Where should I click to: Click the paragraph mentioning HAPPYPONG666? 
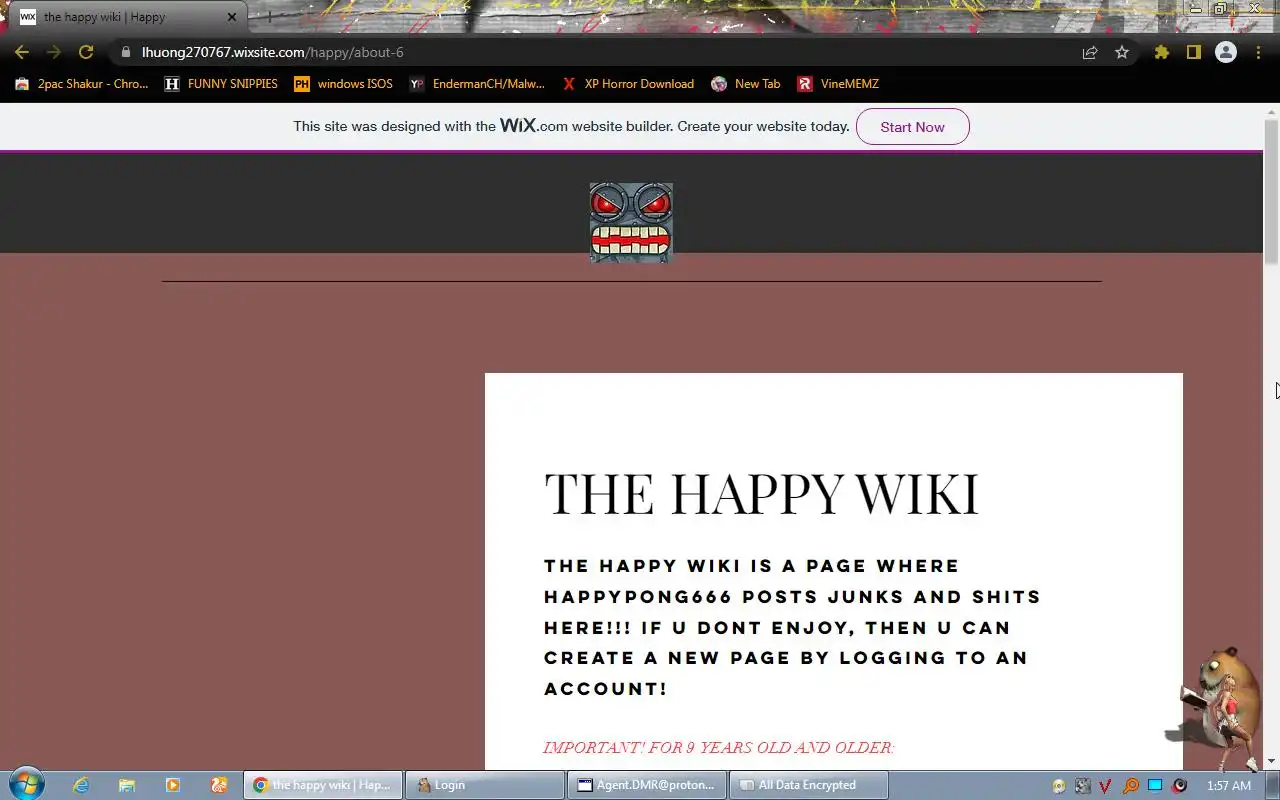point(793,627)
